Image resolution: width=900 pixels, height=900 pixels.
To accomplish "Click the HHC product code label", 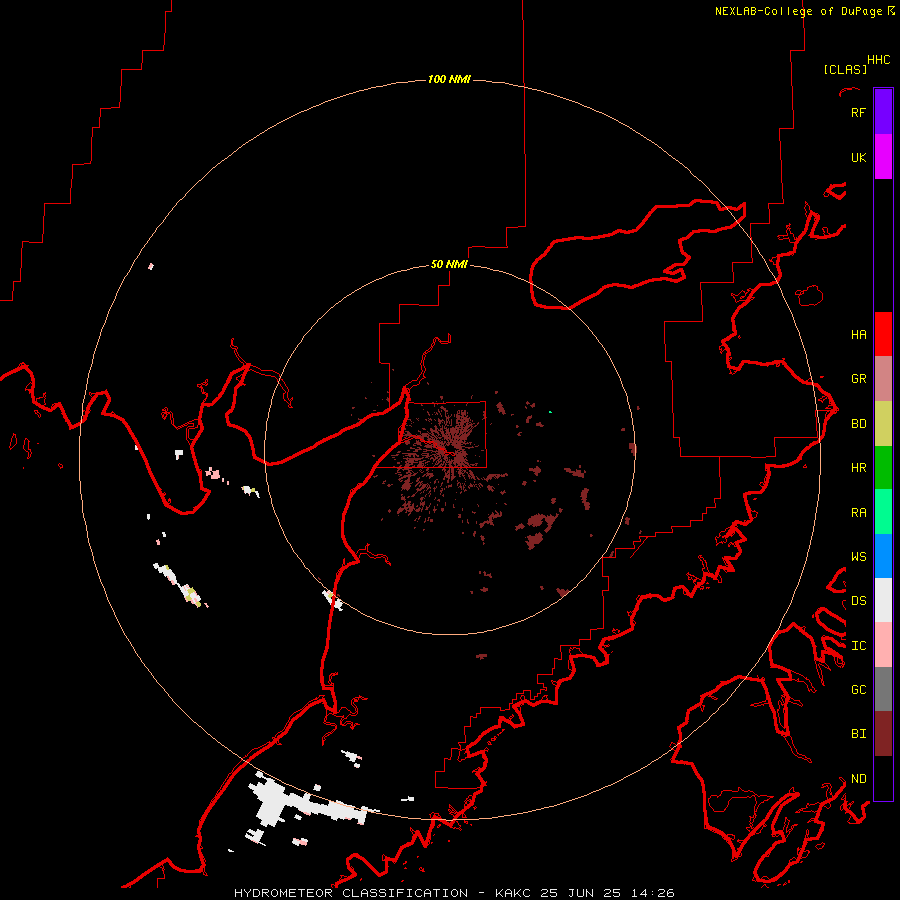I will tap(878, 60).
